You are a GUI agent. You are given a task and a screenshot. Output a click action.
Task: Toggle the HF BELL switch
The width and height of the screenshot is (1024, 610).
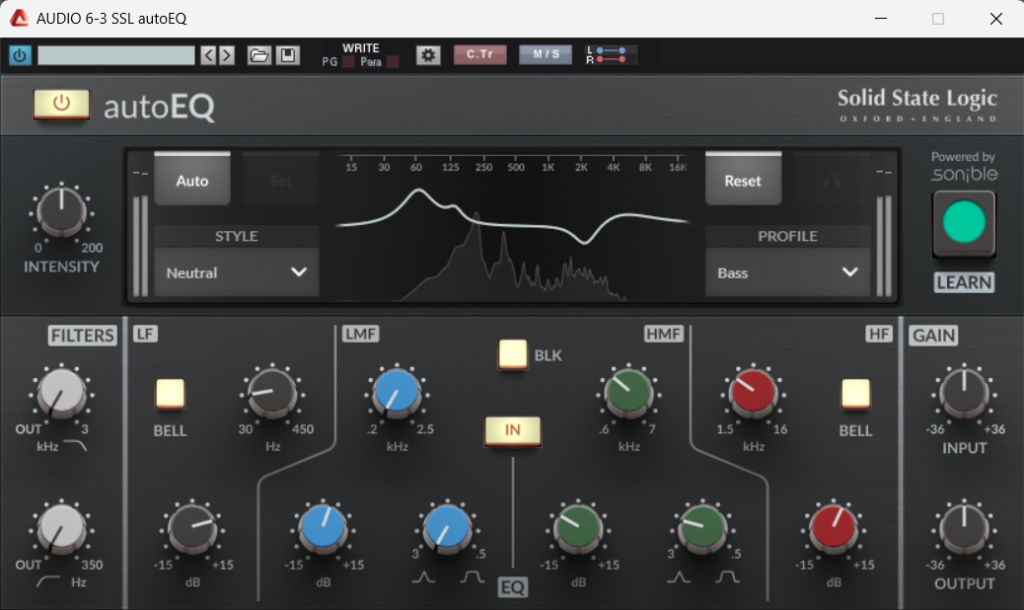855,394
